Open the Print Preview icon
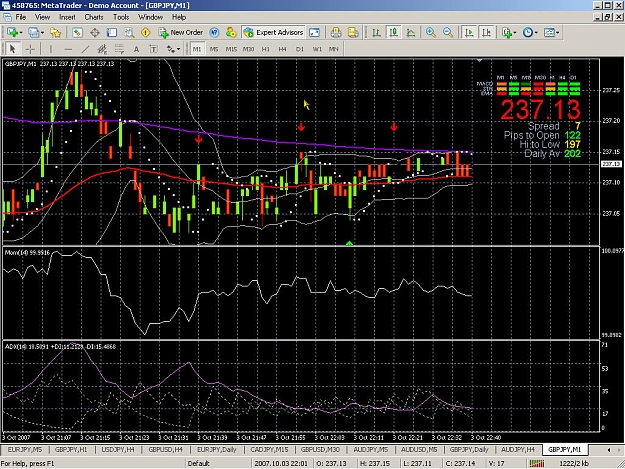The image size is (625, 469). click(x=353, y=32)
